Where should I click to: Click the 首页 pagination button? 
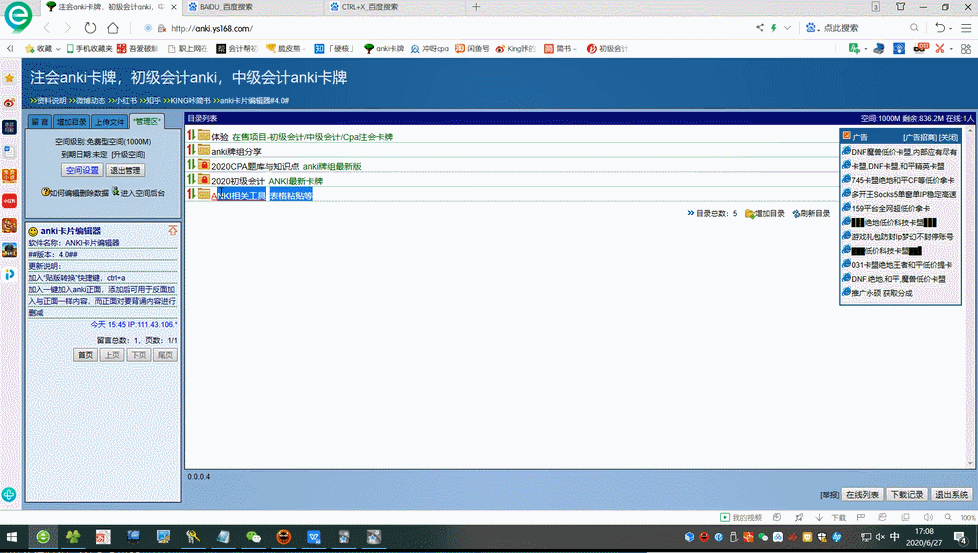click(x=85, y=355)
